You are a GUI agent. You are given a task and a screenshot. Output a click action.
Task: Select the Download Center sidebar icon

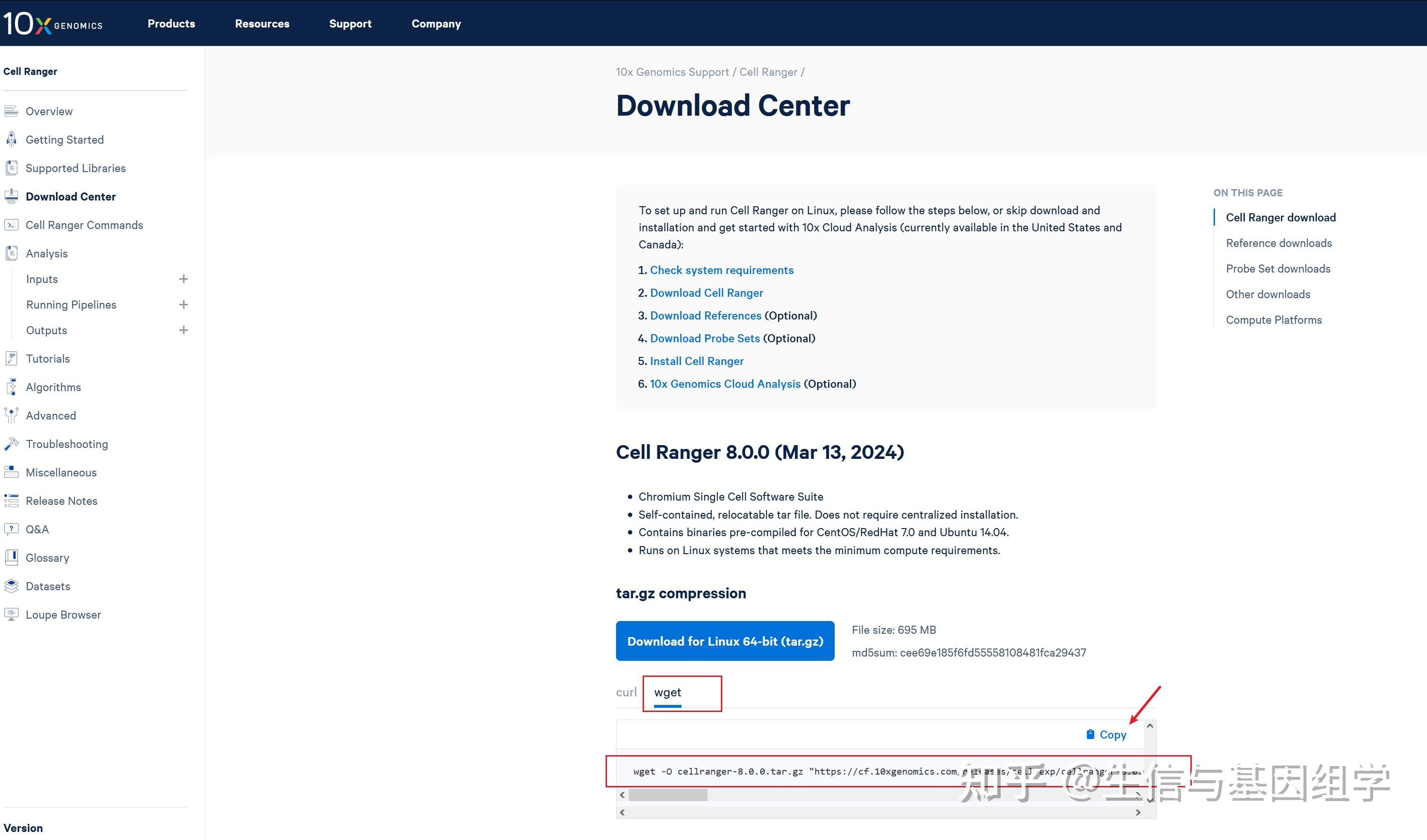pos(11,196)
